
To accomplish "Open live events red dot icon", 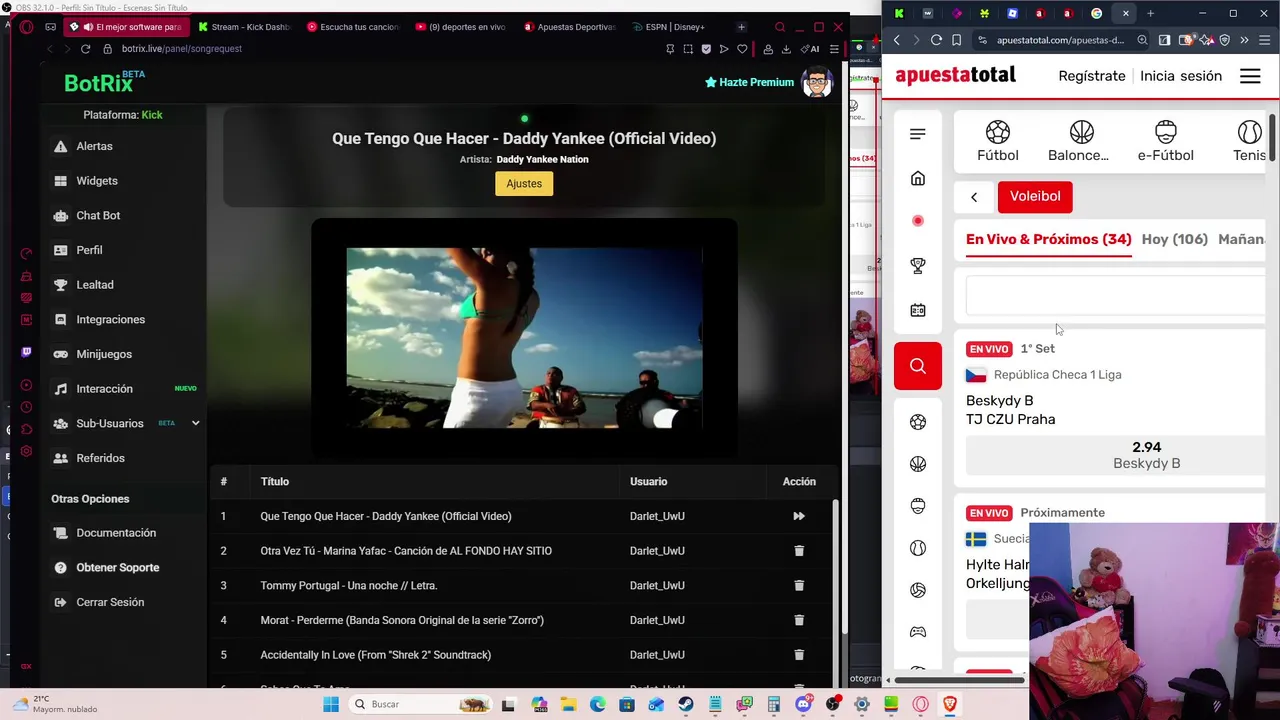I will (918, 221).
